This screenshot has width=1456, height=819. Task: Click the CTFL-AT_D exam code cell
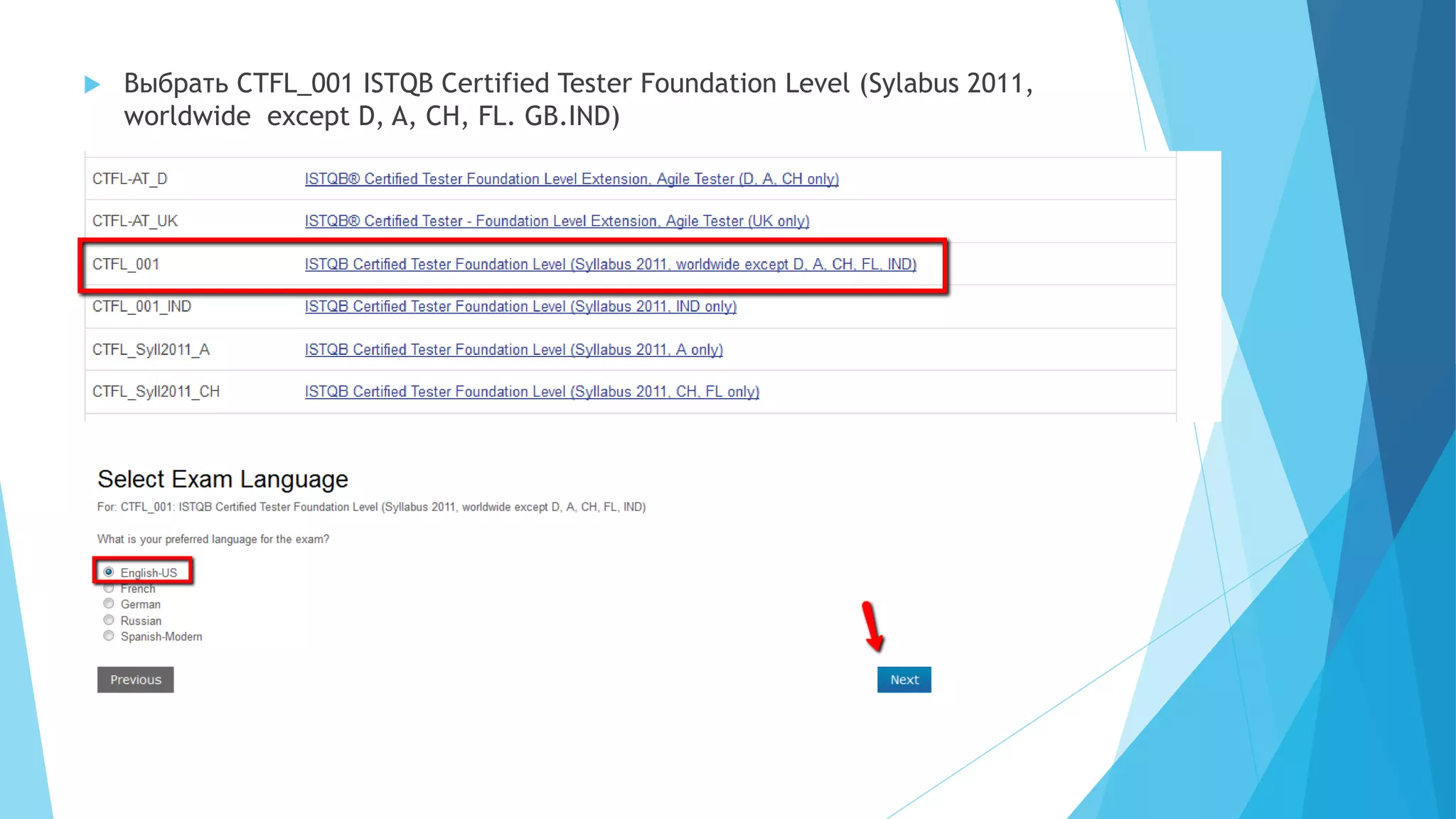pos(130,179)
